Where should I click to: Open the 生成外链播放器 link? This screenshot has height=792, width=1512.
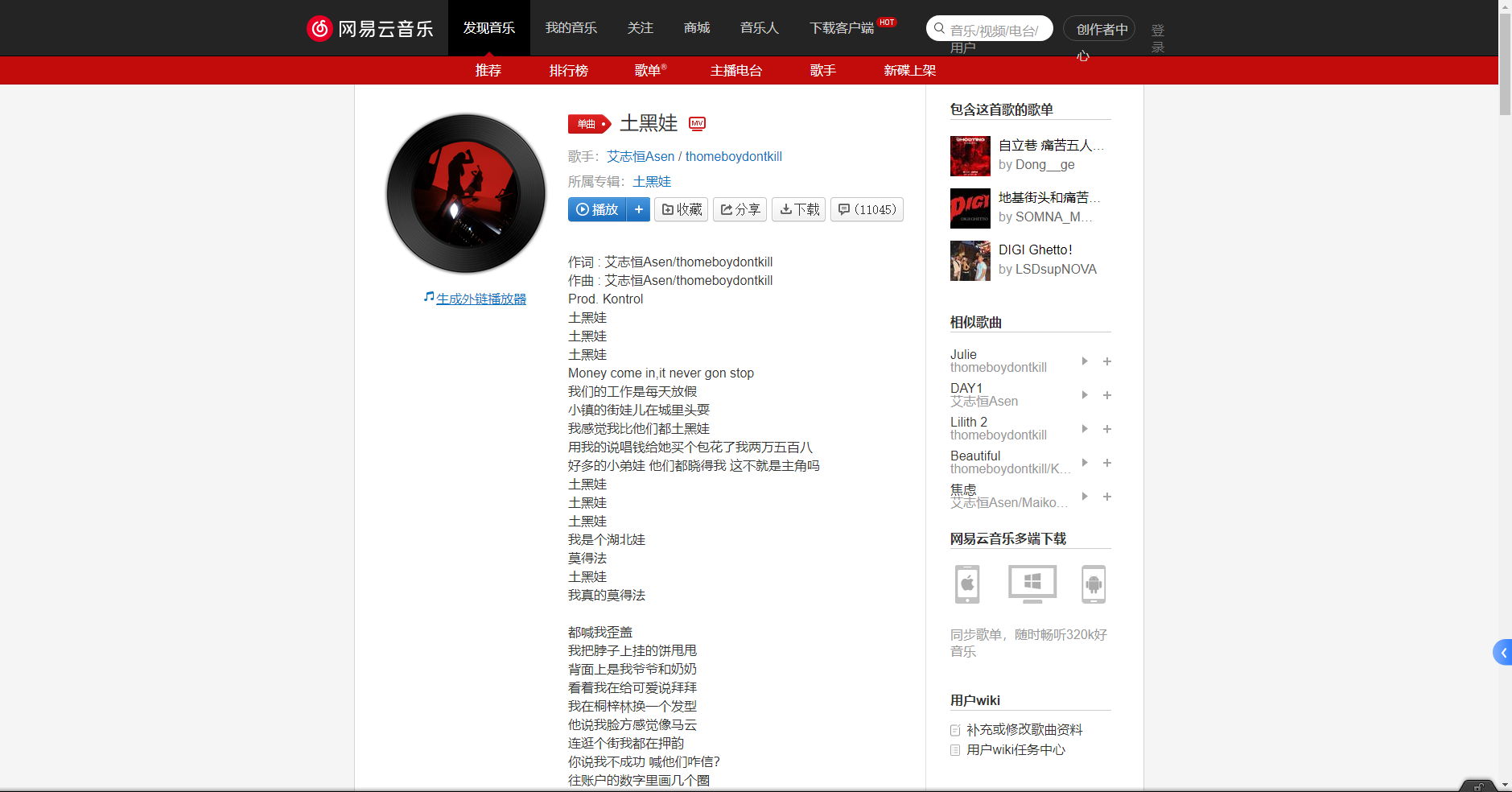click(480, 298)
